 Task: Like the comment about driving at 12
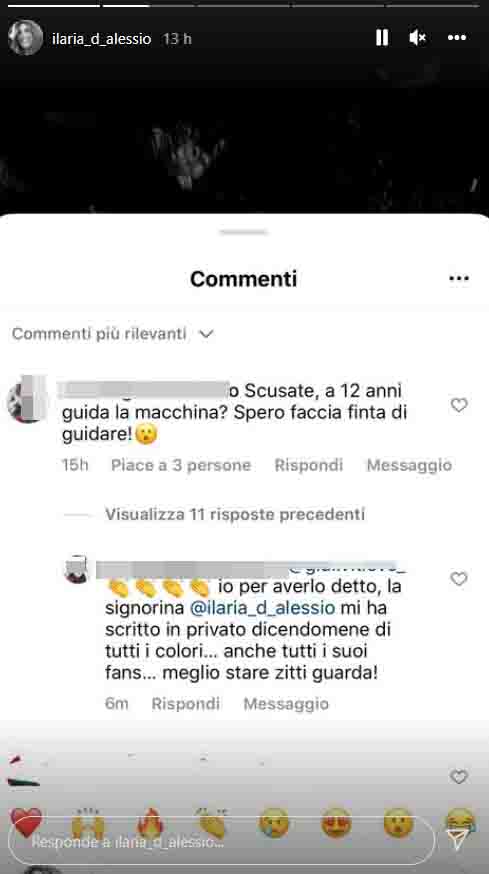459,405
